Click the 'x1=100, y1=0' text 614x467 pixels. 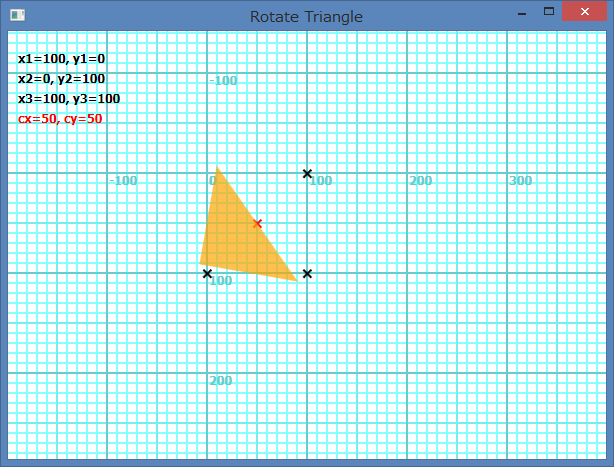click(61, 59)
